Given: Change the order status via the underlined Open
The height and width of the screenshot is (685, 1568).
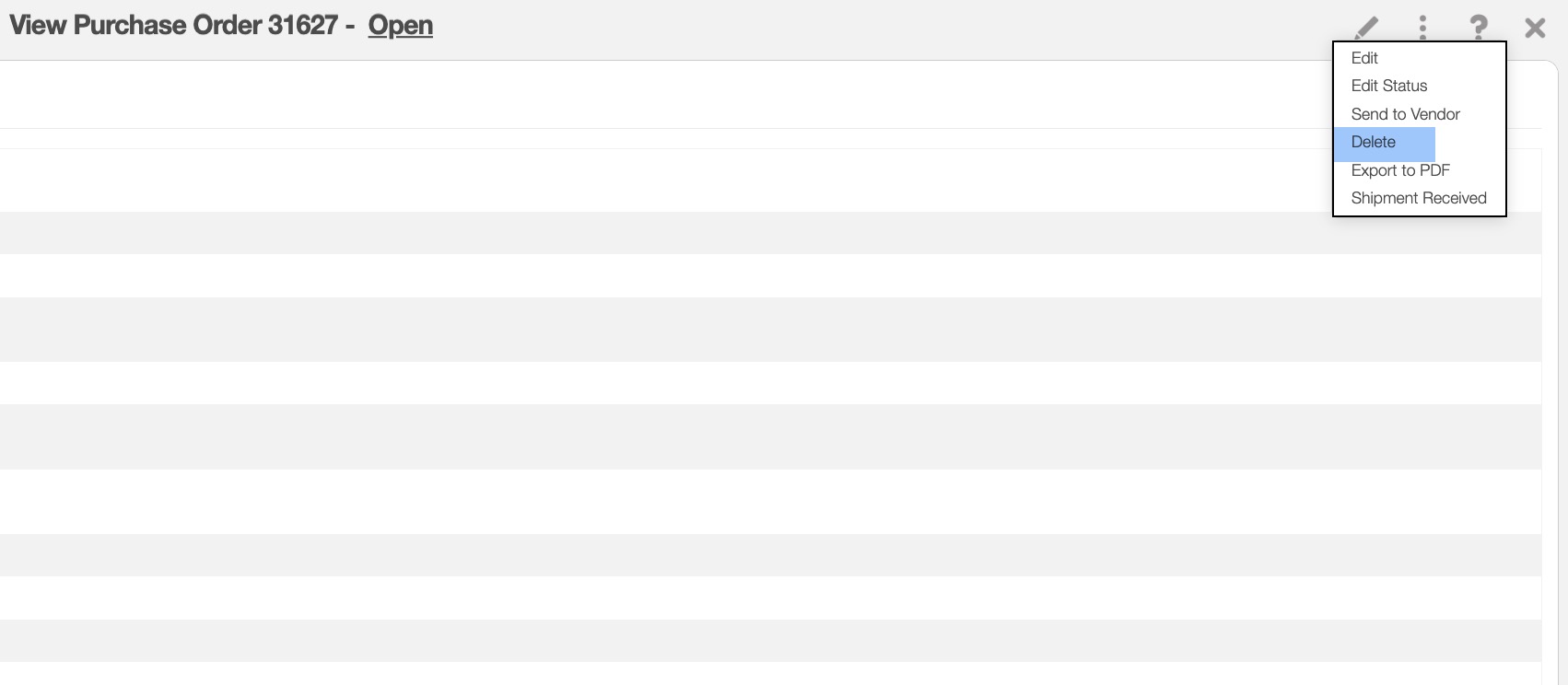Looking at the screenshot, I should (x=400, y=25).
